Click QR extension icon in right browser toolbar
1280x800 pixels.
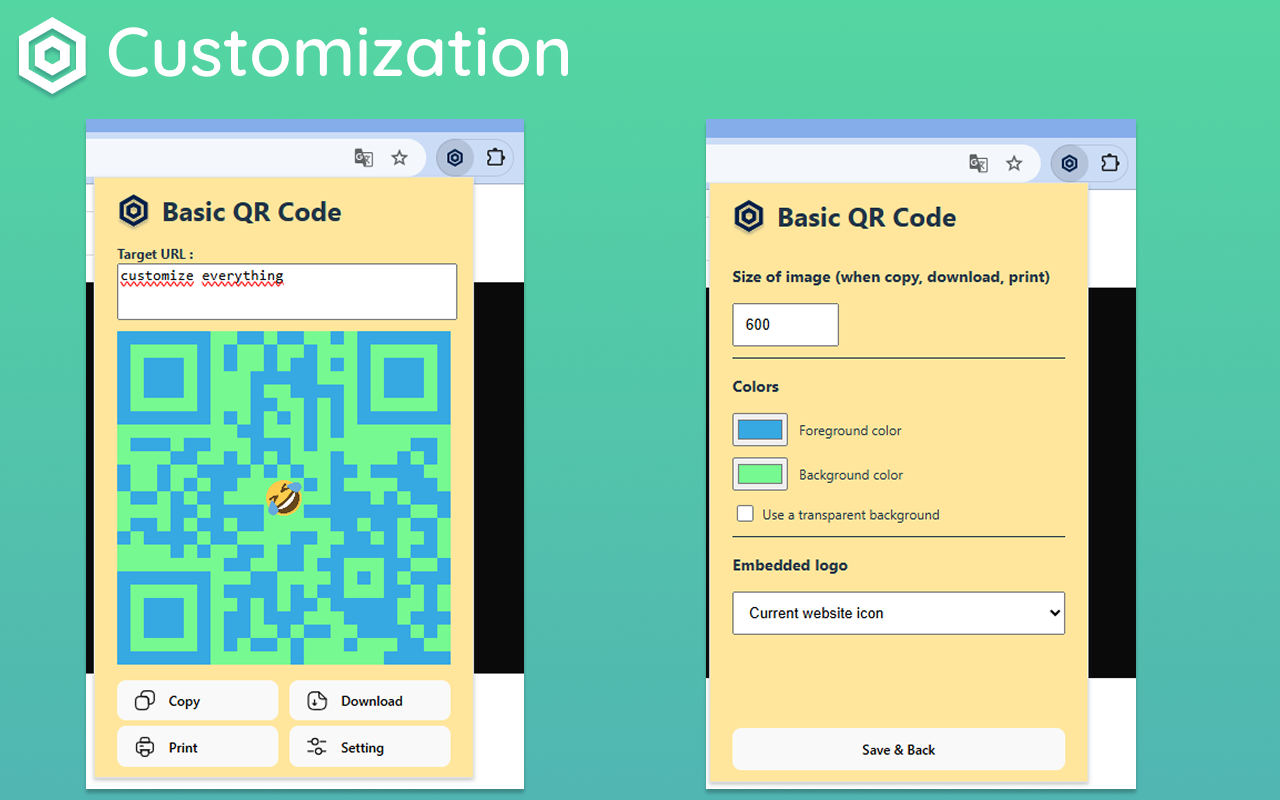[x=1069, y=163]
